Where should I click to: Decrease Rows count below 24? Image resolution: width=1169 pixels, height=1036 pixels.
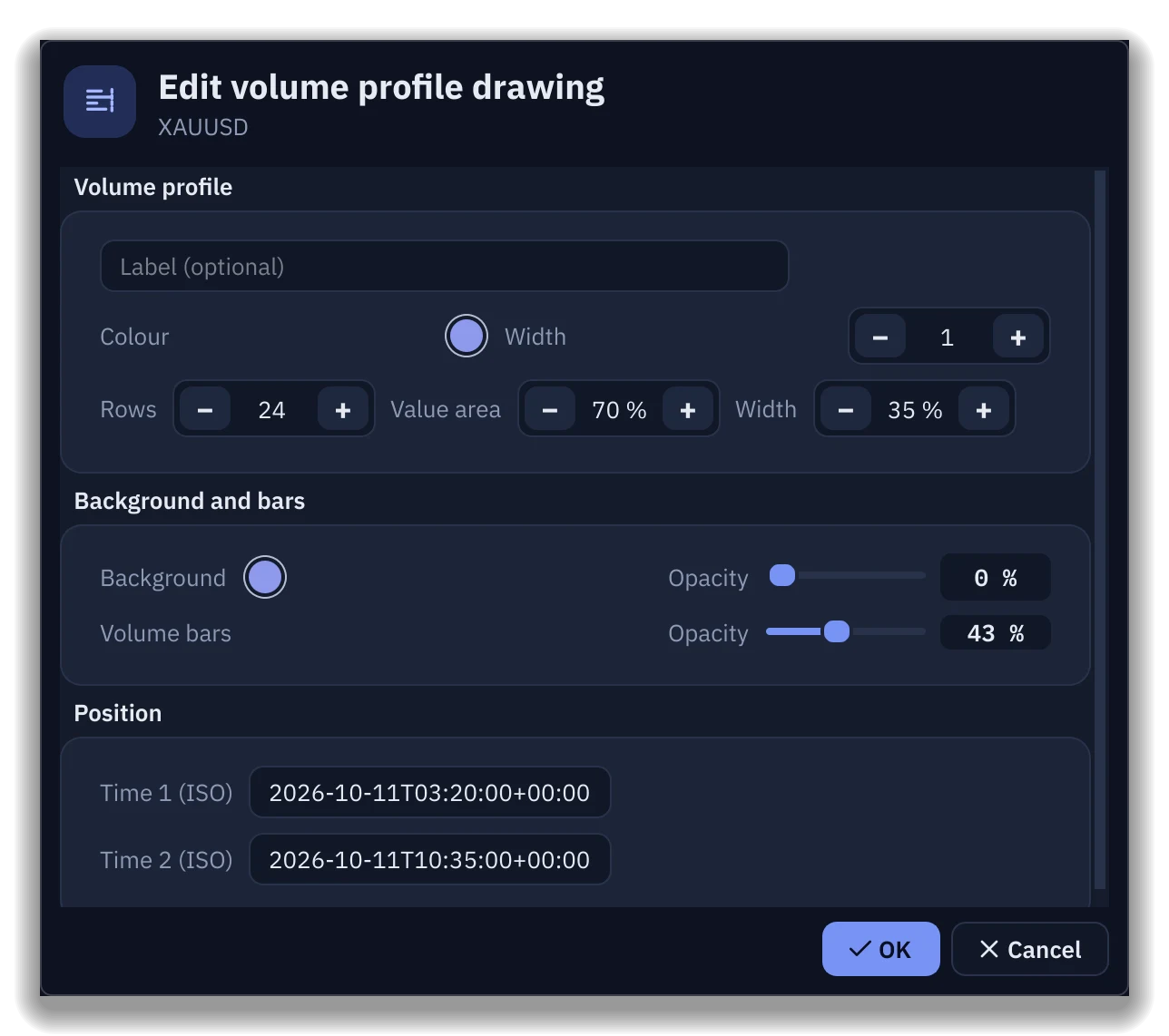click(205, 410)
